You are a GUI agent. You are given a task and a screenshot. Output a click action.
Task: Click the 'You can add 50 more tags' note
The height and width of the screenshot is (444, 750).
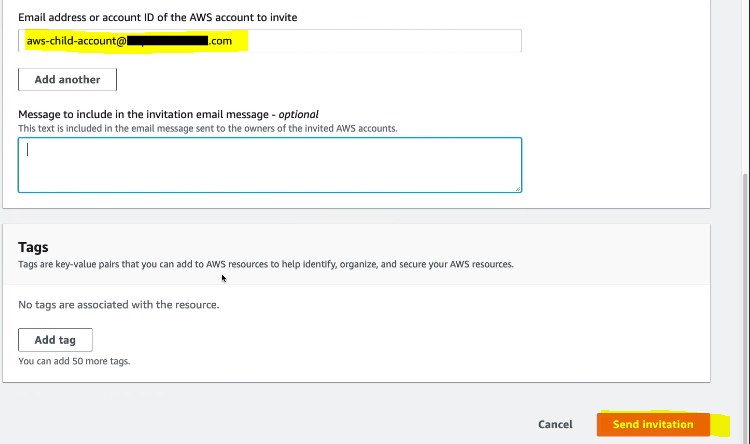(x=74, y=361)
